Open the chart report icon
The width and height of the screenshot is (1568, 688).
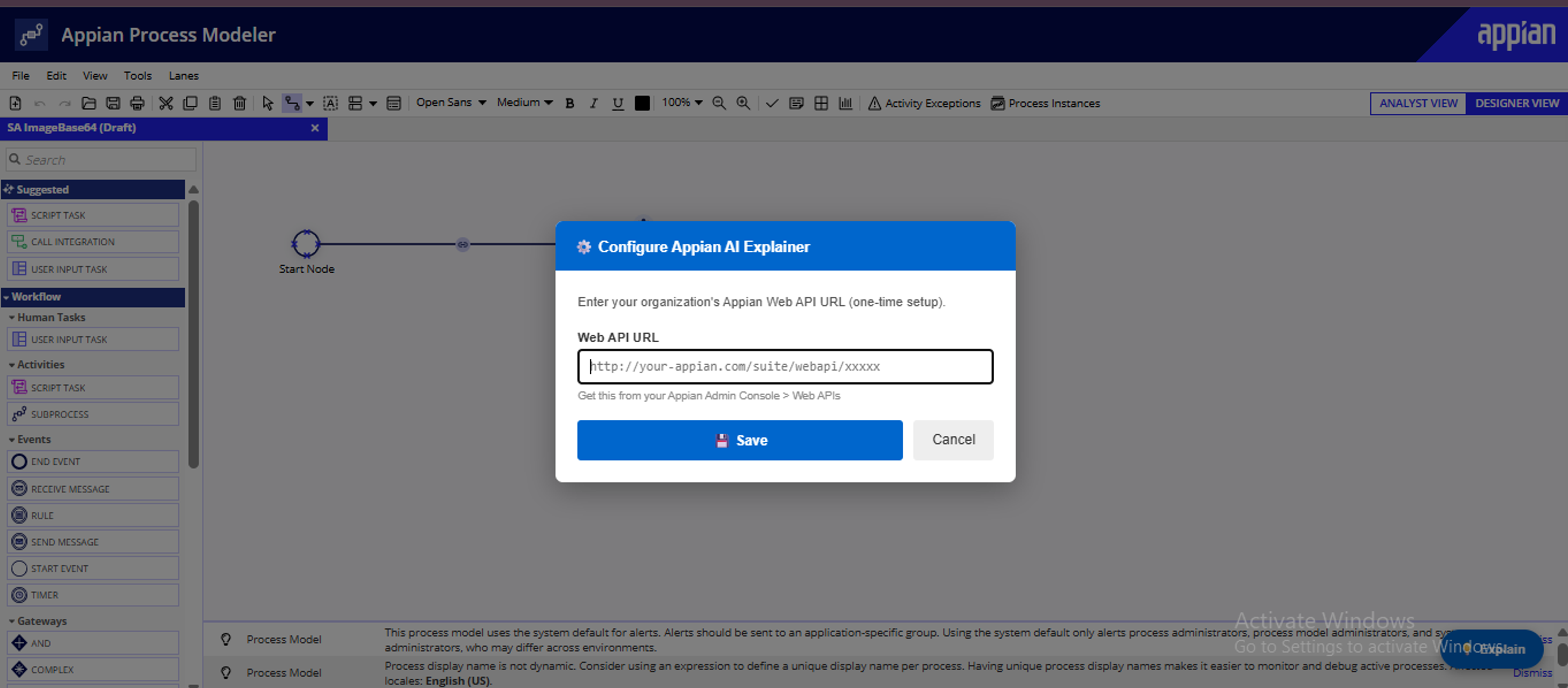pos(846,103)
